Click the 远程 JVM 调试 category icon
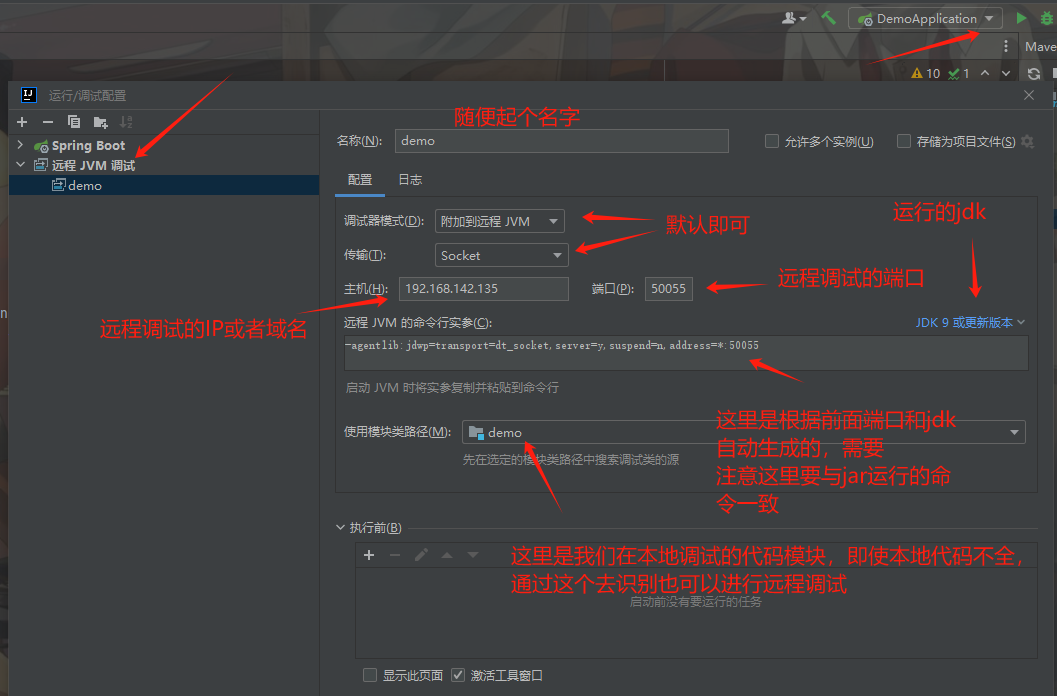This screenshot has height=696, width=1057. [x=41, y=165]
